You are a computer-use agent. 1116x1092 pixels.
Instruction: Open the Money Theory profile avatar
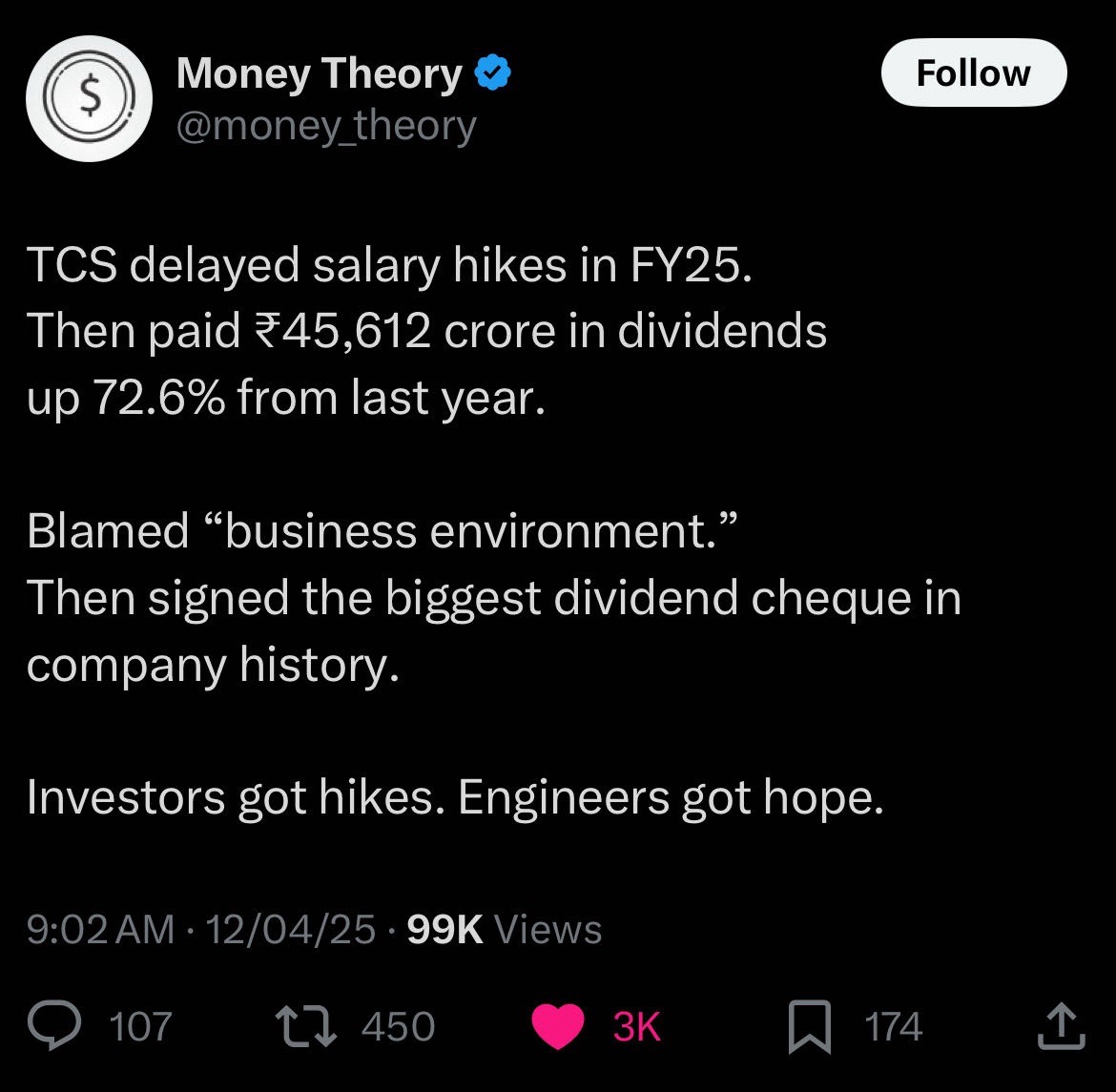click(x=89, y=98)
